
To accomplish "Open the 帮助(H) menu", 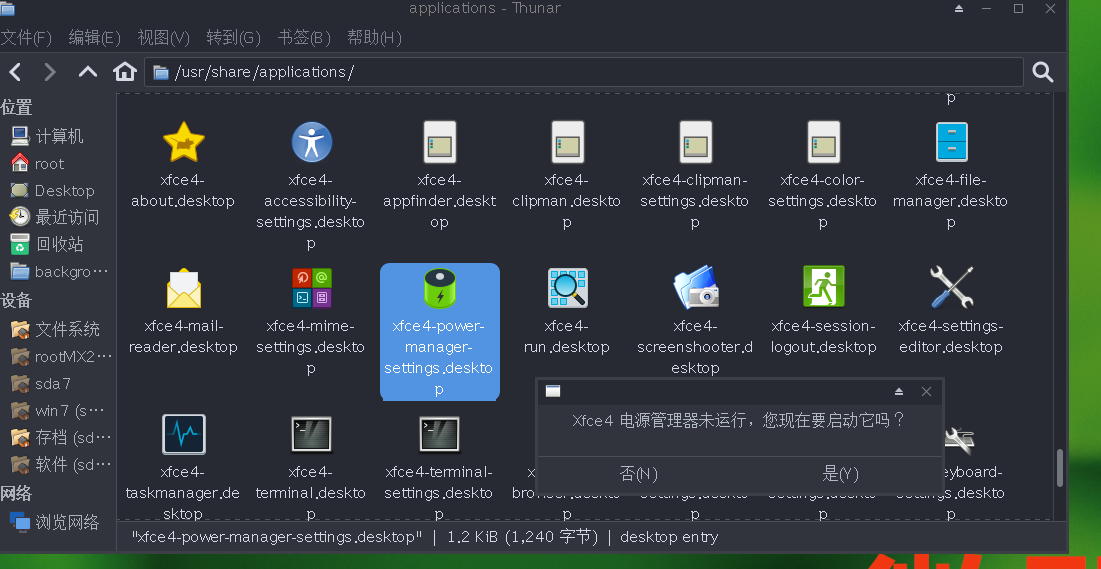I will pos(374,38).
